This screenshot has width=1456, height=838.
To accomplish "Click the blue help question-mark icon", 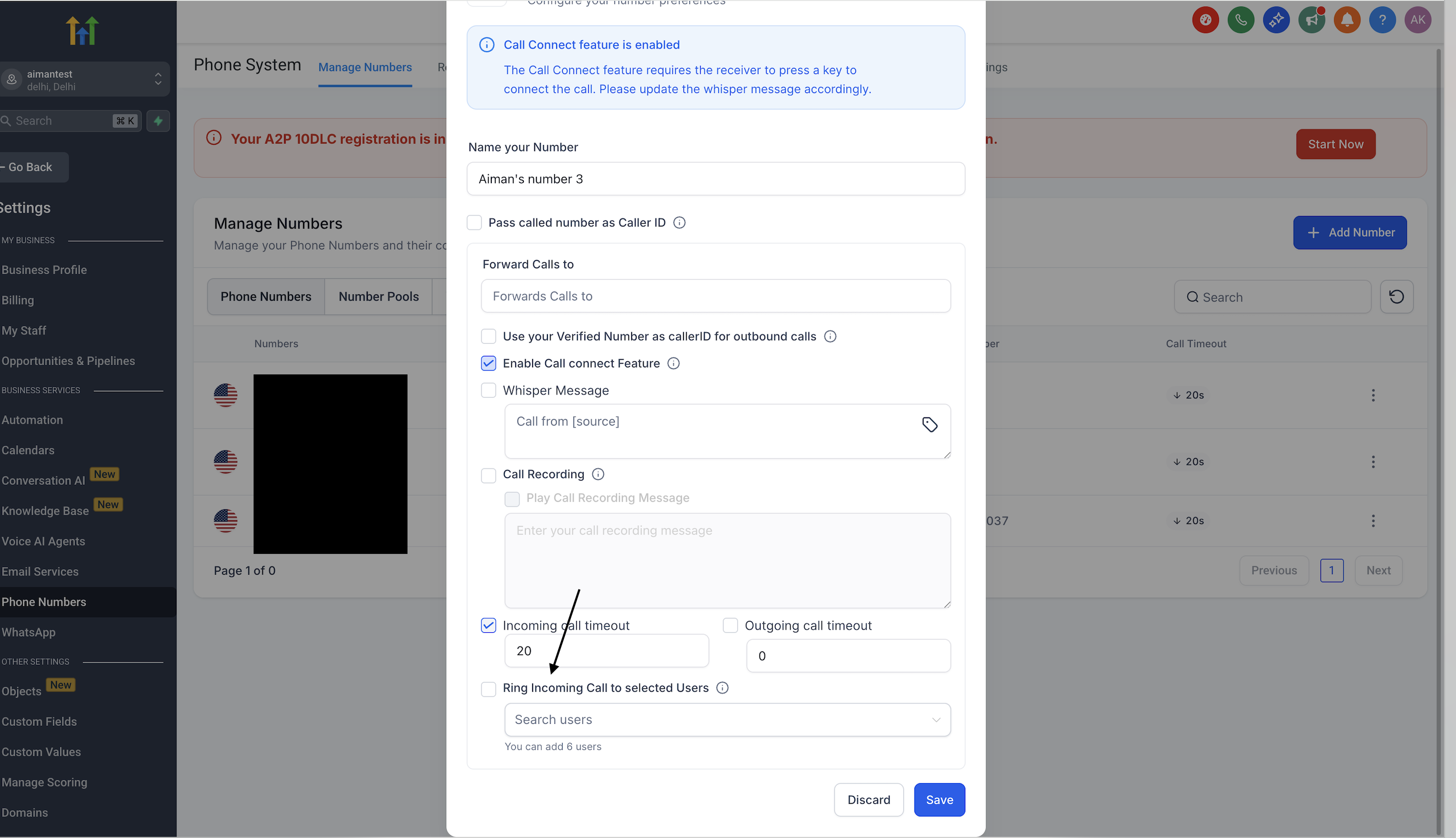I will click(1382, 20).
